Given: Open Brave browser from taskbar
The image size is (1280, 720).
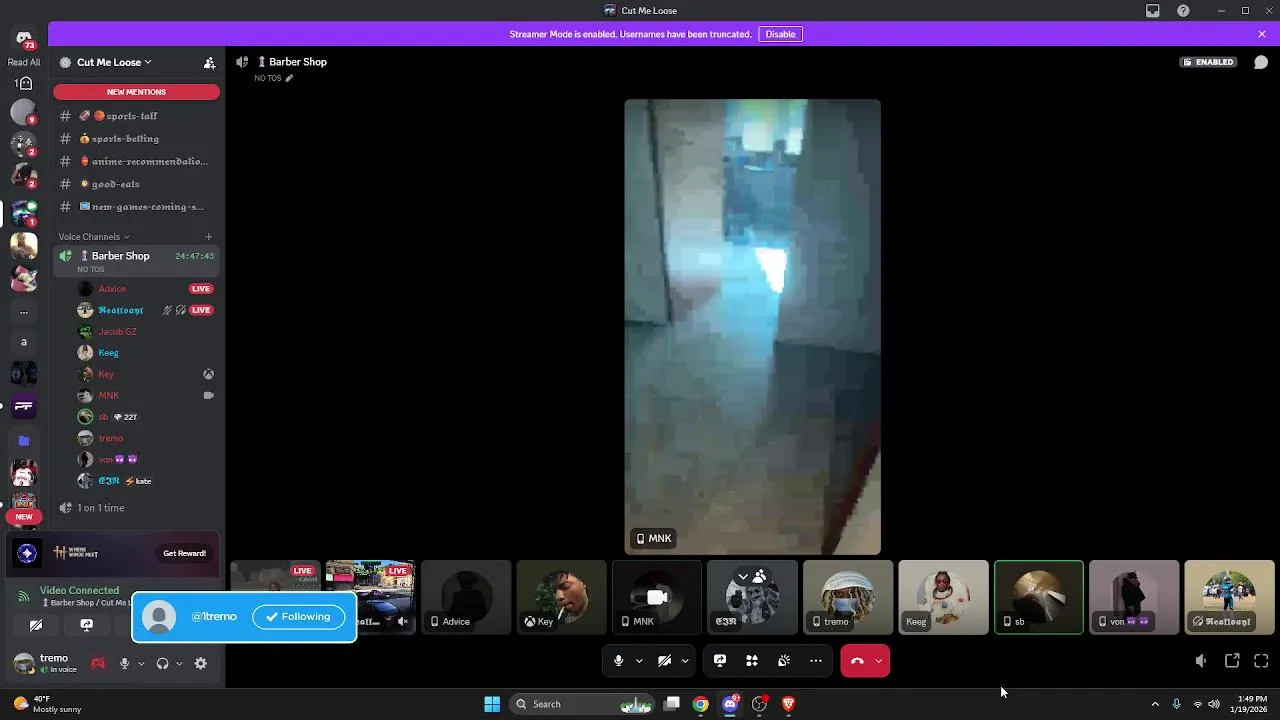Looking at the screenshot, I should point(788,704).
